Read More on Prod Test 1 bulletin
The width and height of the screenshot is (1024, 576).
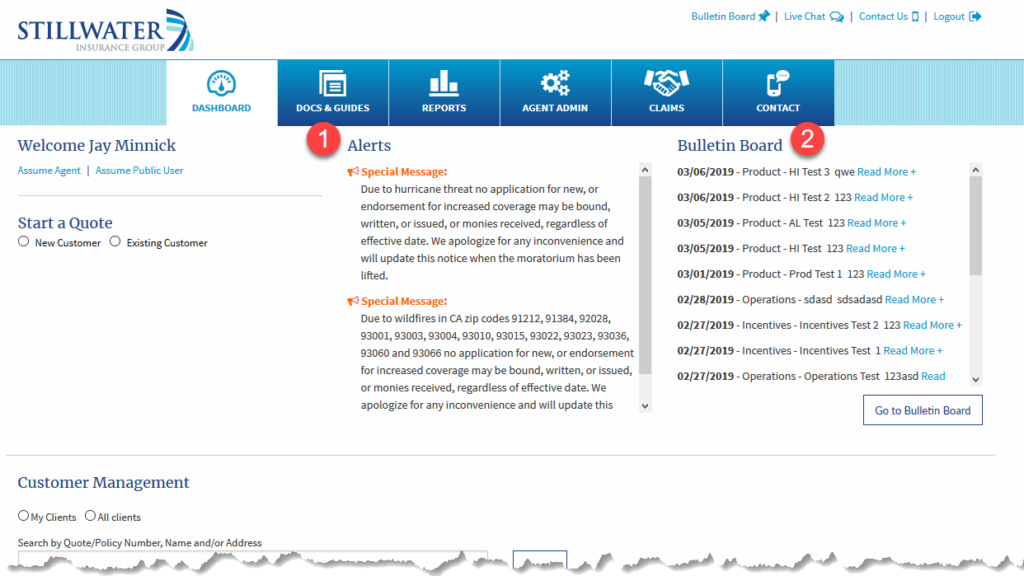[896, 274]
